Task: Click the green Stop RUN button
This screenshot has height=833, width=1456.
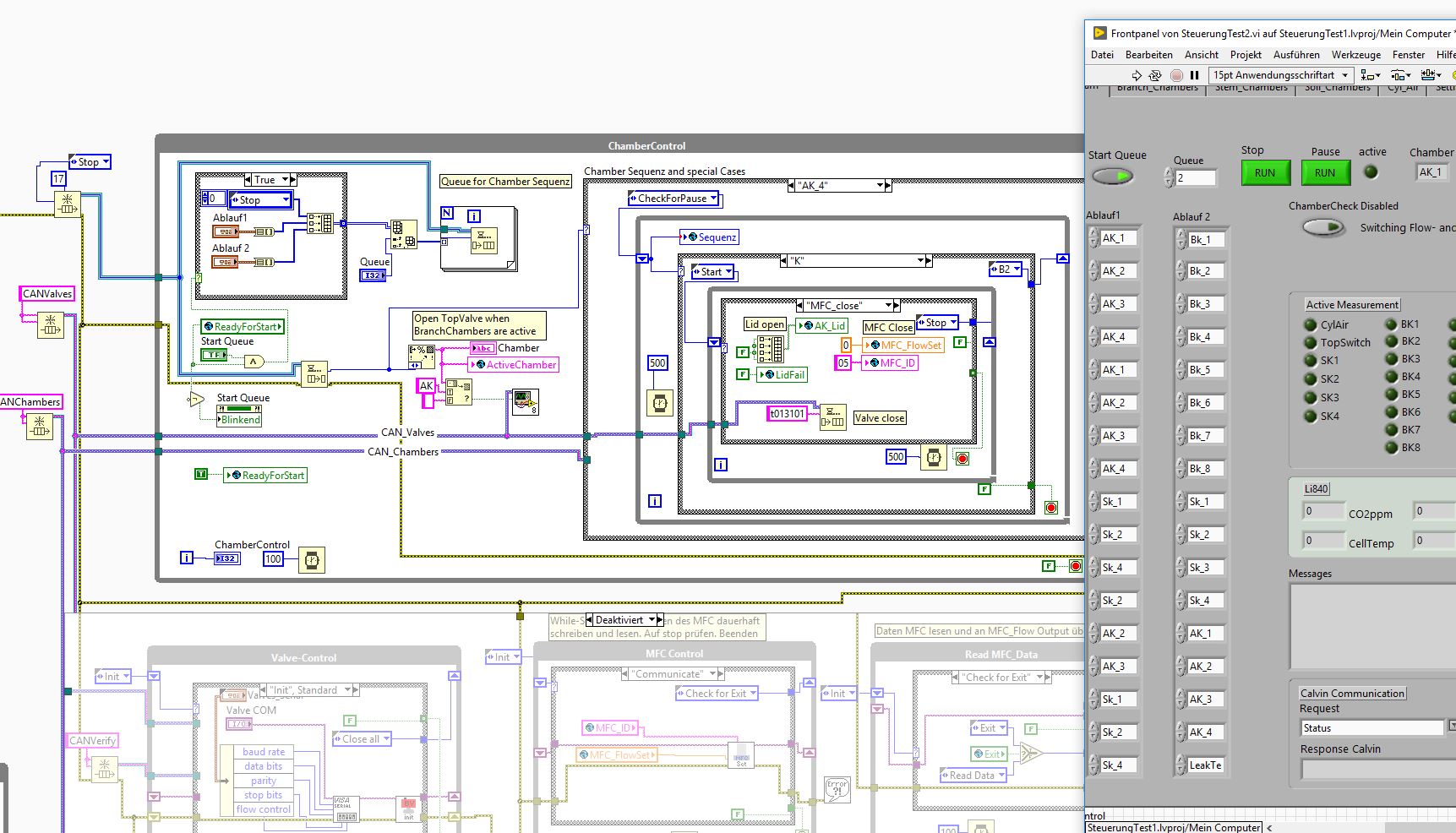Action: coord(1265,173)
